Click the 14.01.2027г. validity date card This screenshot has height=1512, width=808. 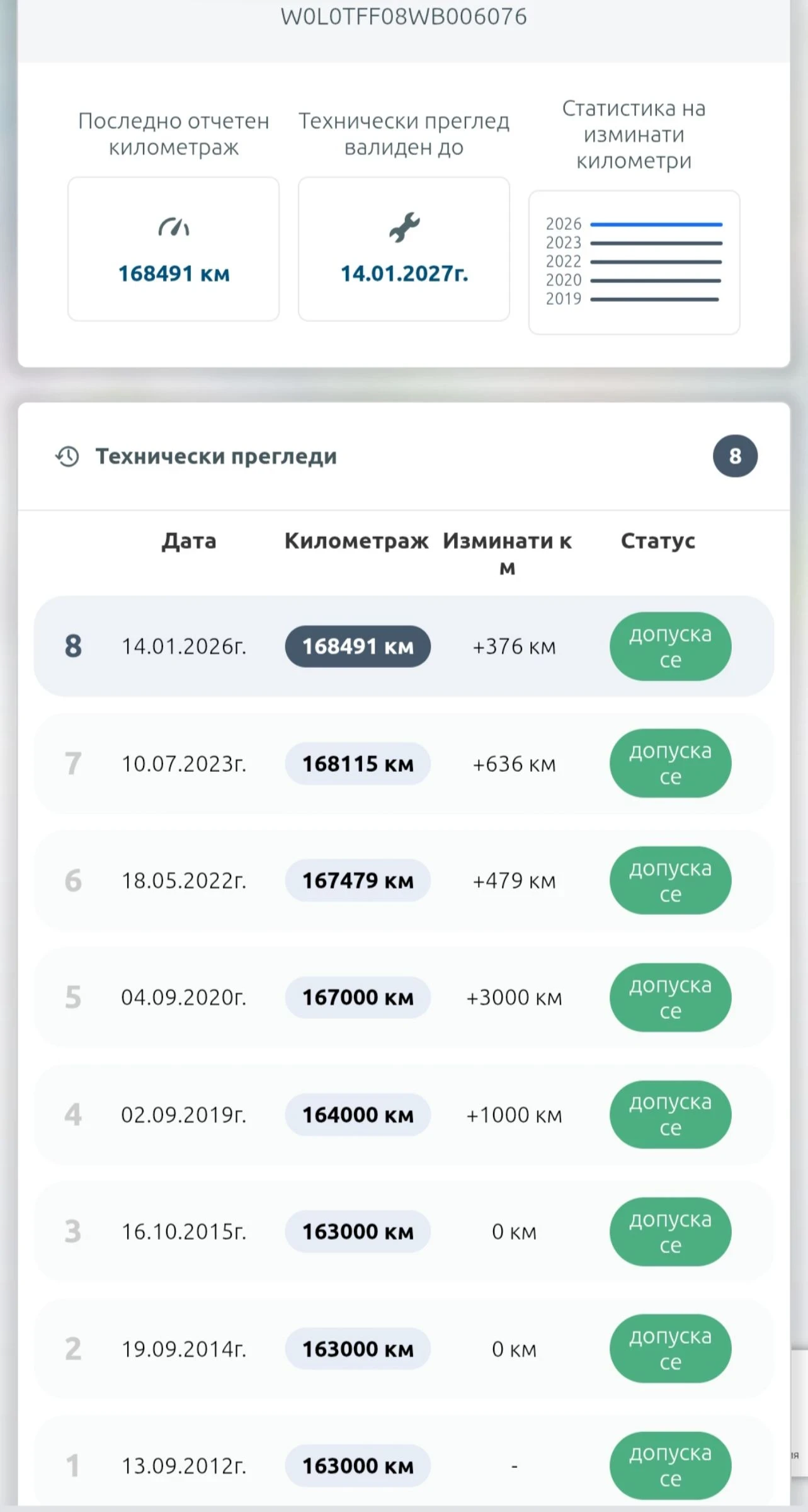pos(404,249)
